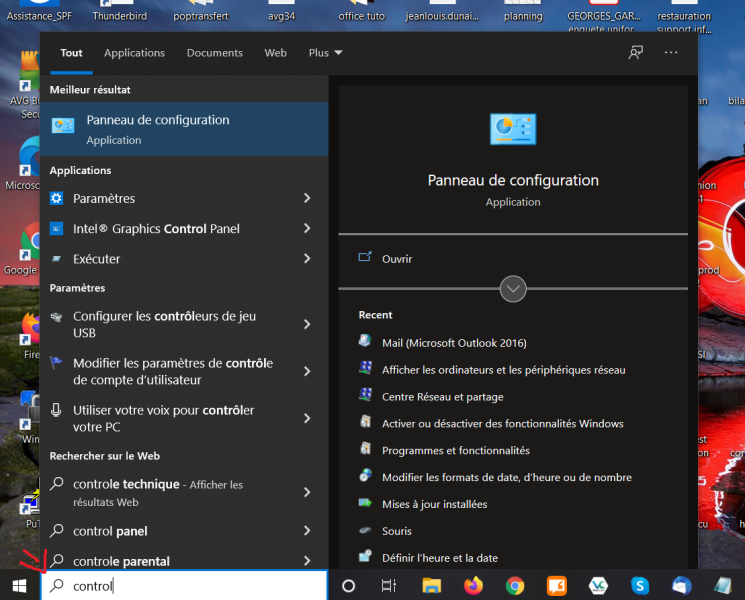Image resolution: width=745 pixels, height=600 pixels.
Task: Click the game controller icon for USB settings
Action: pyautogui.click(x=57, y=317)
